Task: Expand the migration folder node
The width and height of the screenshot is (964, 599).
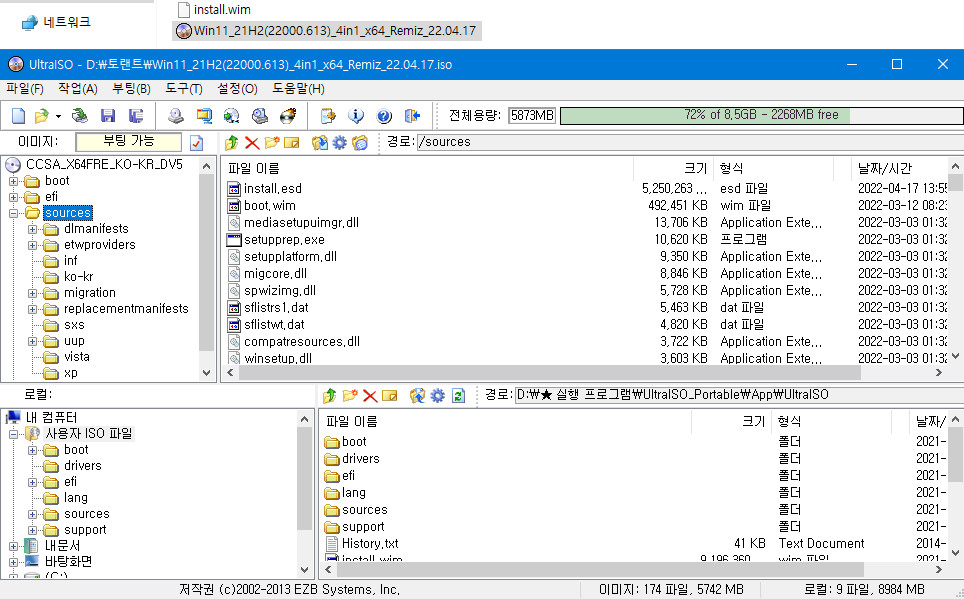Action: click(33, 293)
